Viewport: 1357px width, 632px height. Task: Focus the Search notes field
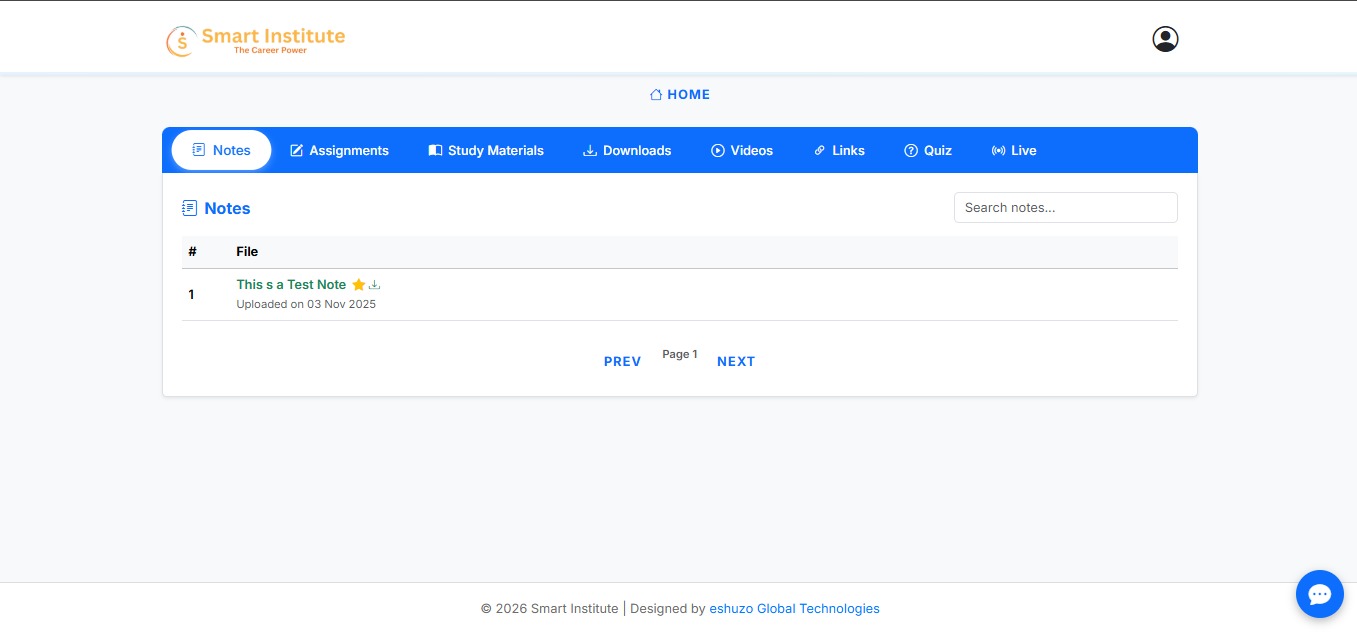[x=1065, y=208]
